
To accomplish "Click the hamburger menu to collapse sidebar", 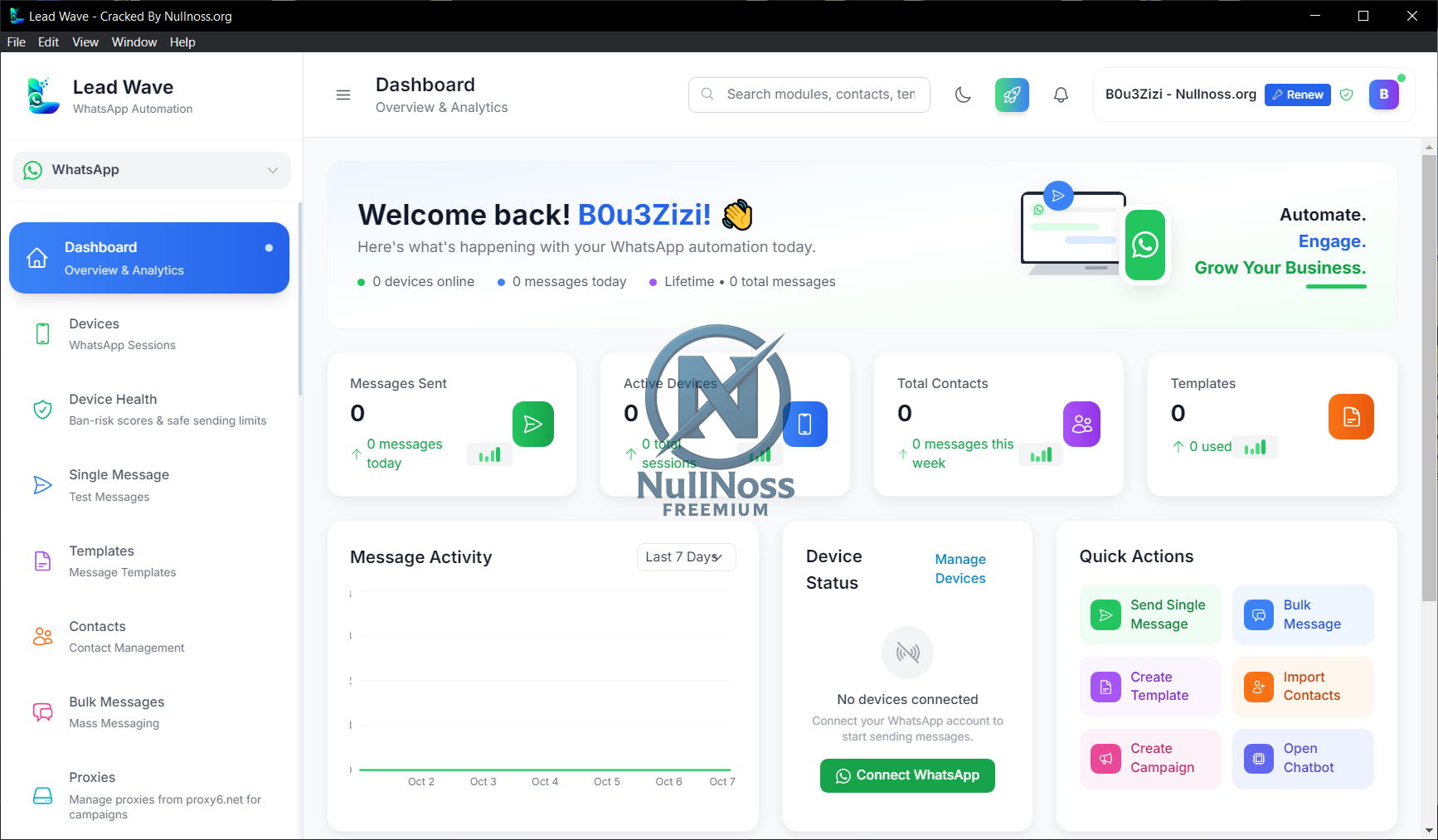I will (343, 95).
